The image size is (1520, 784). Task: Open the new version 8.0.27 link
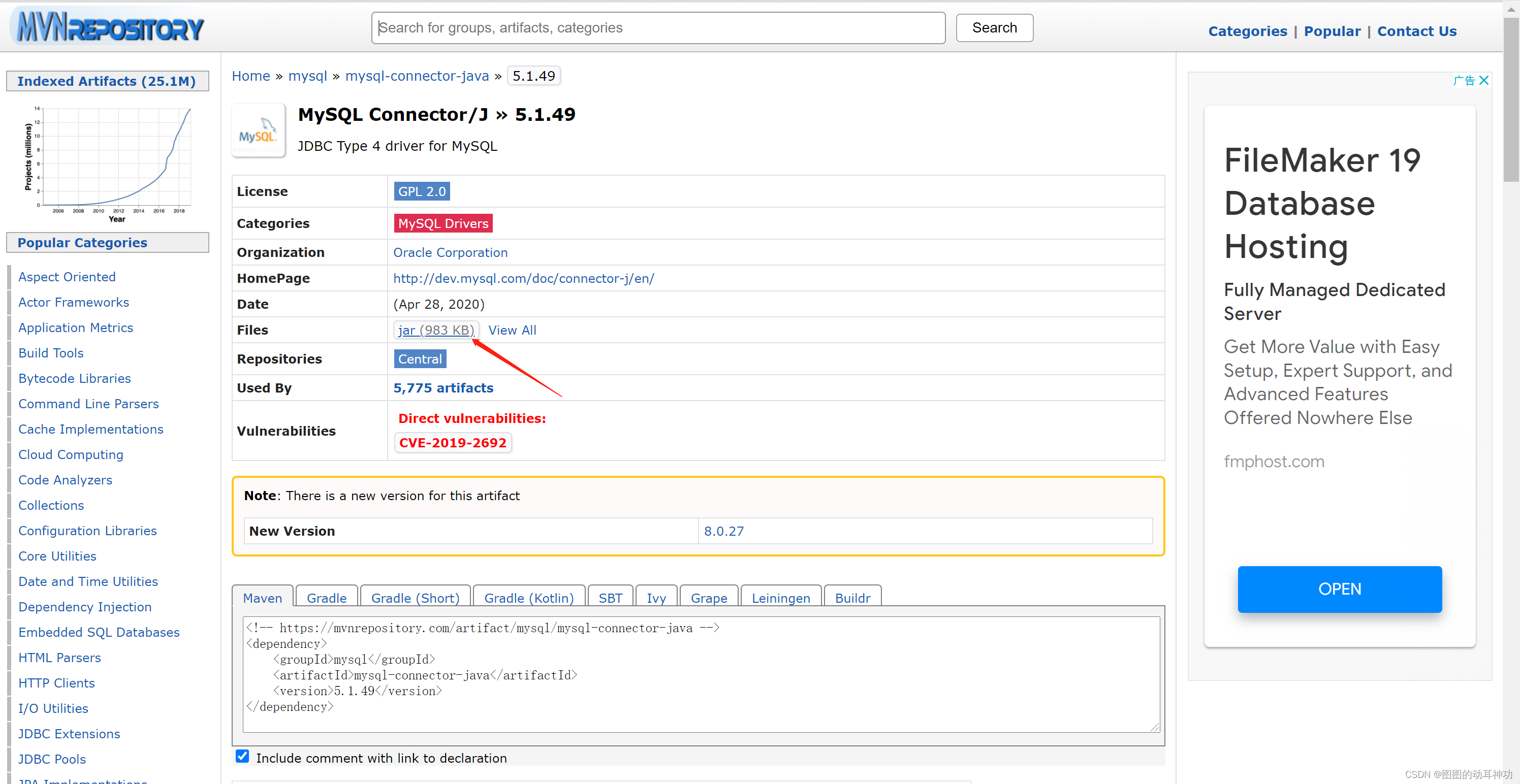tap(723, 531)
